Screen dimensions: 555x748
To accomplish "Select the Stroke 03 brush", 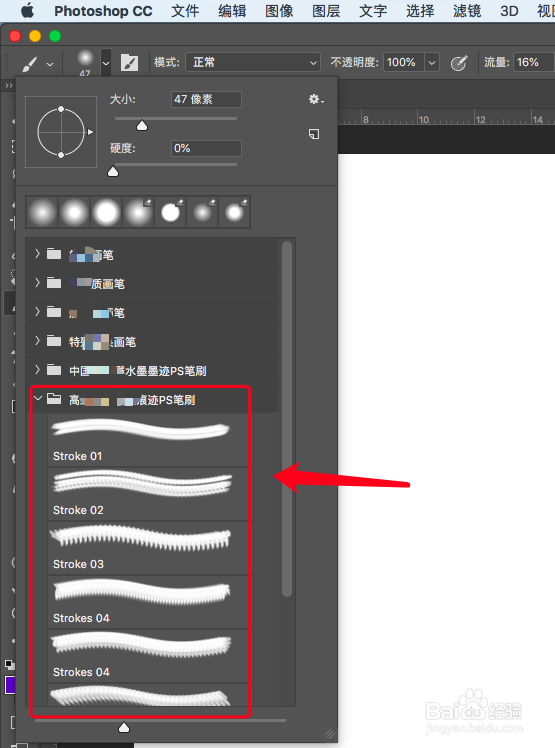I will pyautogui.click(x=148, y=548).
